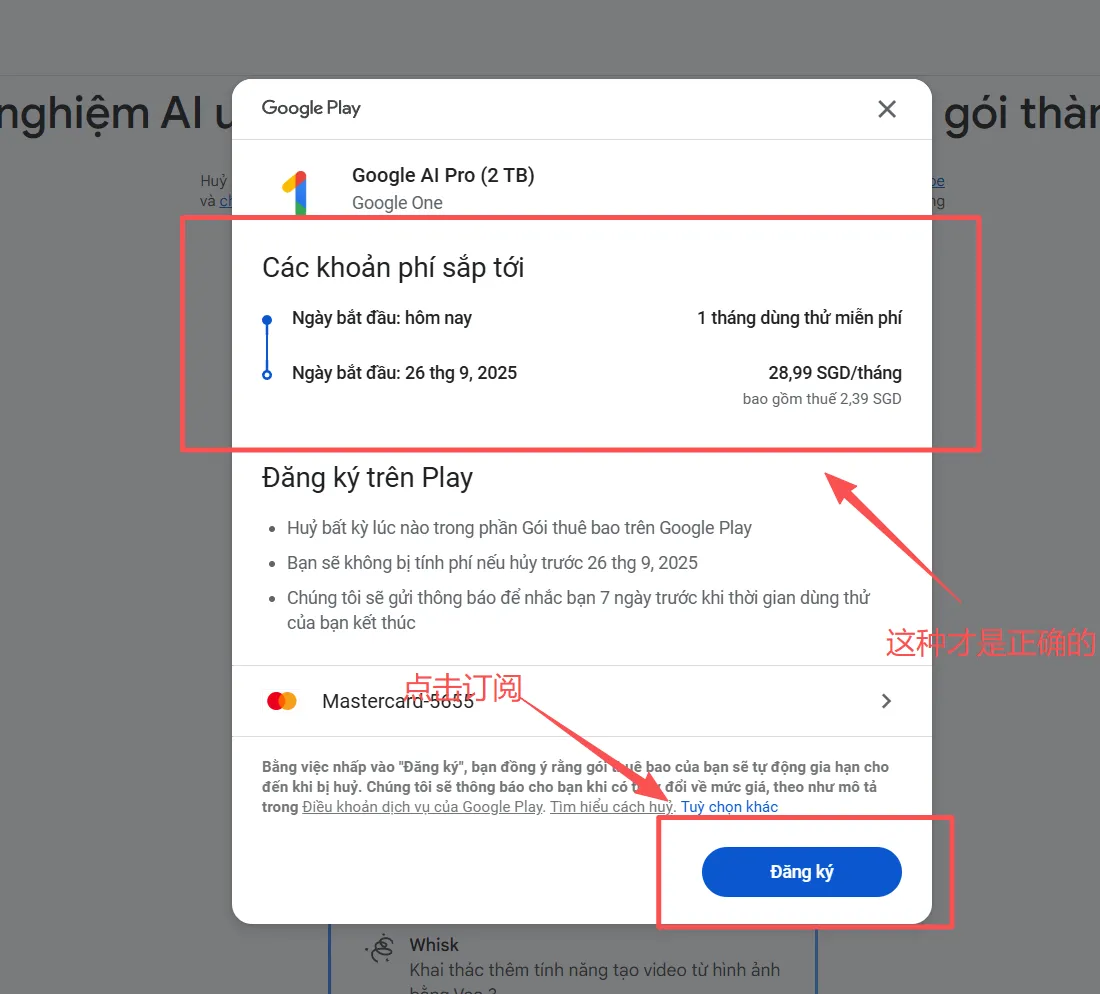Screen dimensions: 1100x994
Task: Open the 'Tìm hiểu cách huỷ' link
Action: click(x=611, y=807)
